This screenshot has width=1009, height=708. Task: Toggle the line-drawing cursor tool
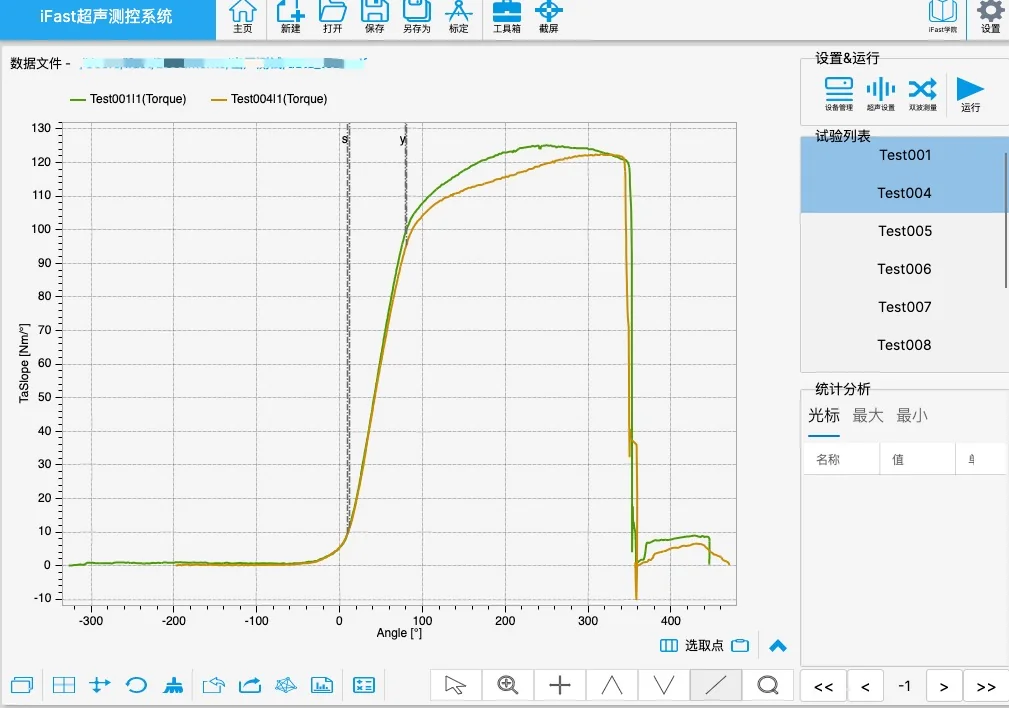tap(716, 685)
